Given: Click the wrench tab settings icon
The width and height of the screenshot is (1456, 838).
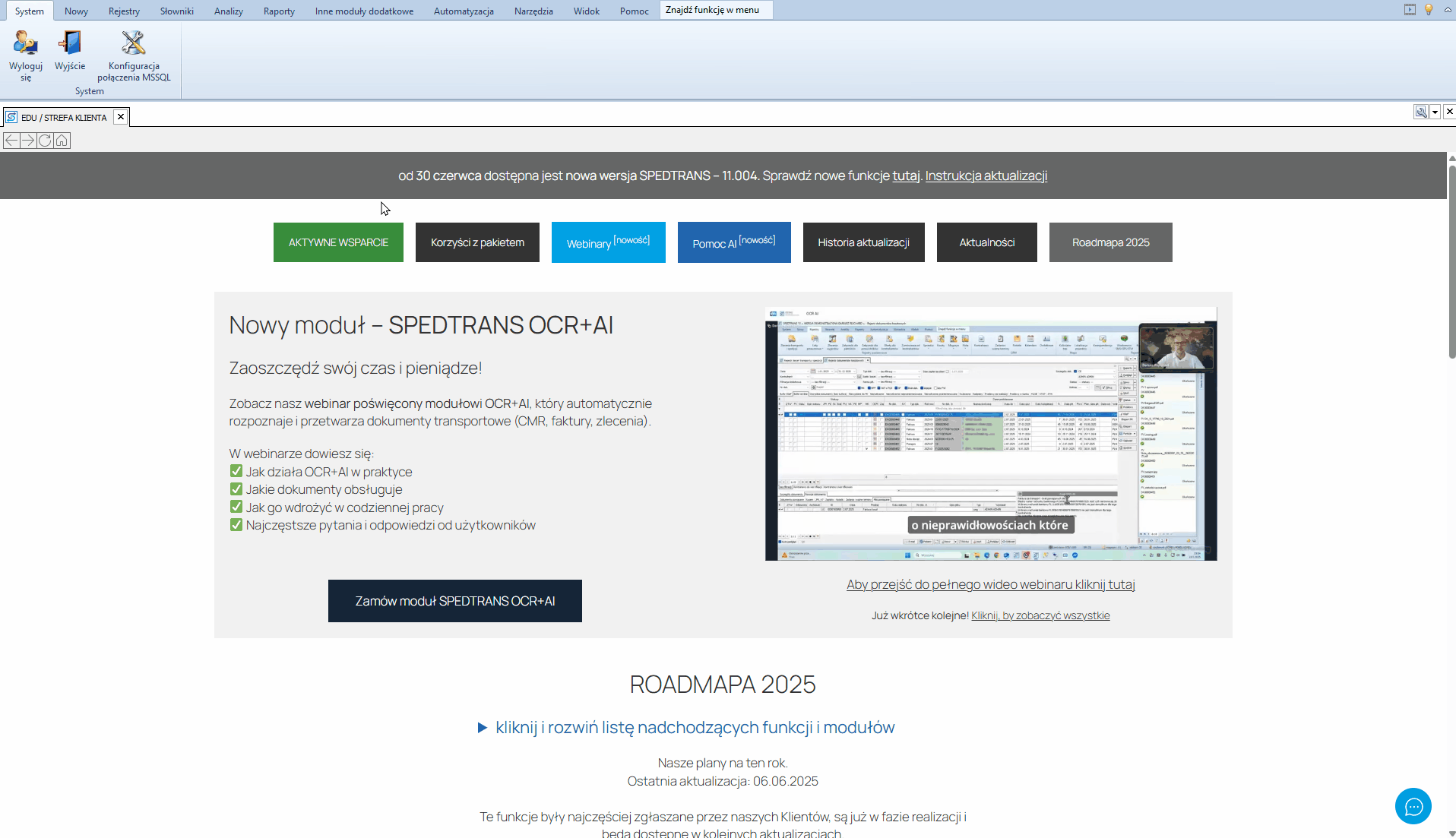Looking at the screenshot, I should [x=1420, y=112].
